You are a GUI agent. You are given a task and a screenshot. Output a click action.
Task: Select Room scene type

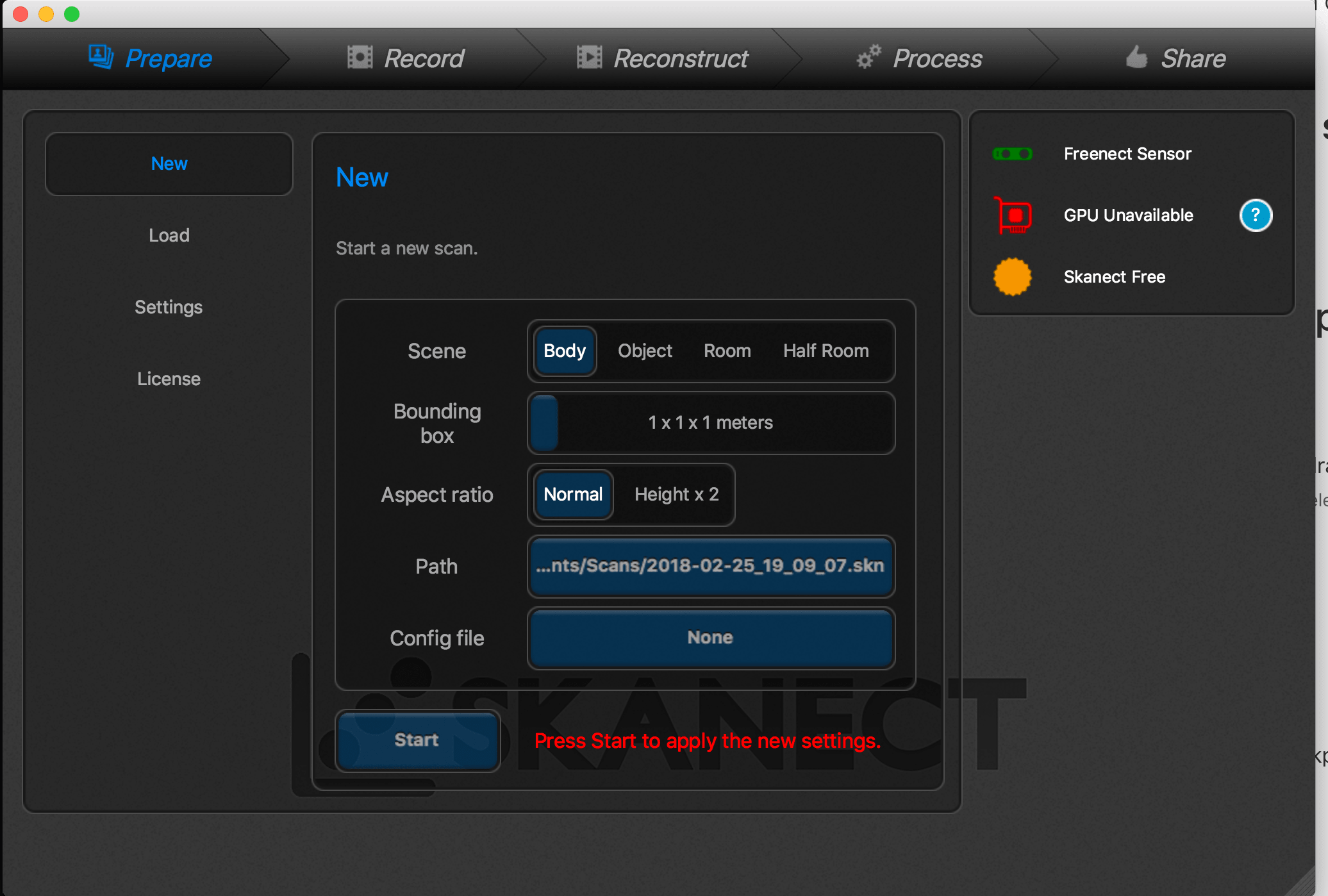coord(727,351)
